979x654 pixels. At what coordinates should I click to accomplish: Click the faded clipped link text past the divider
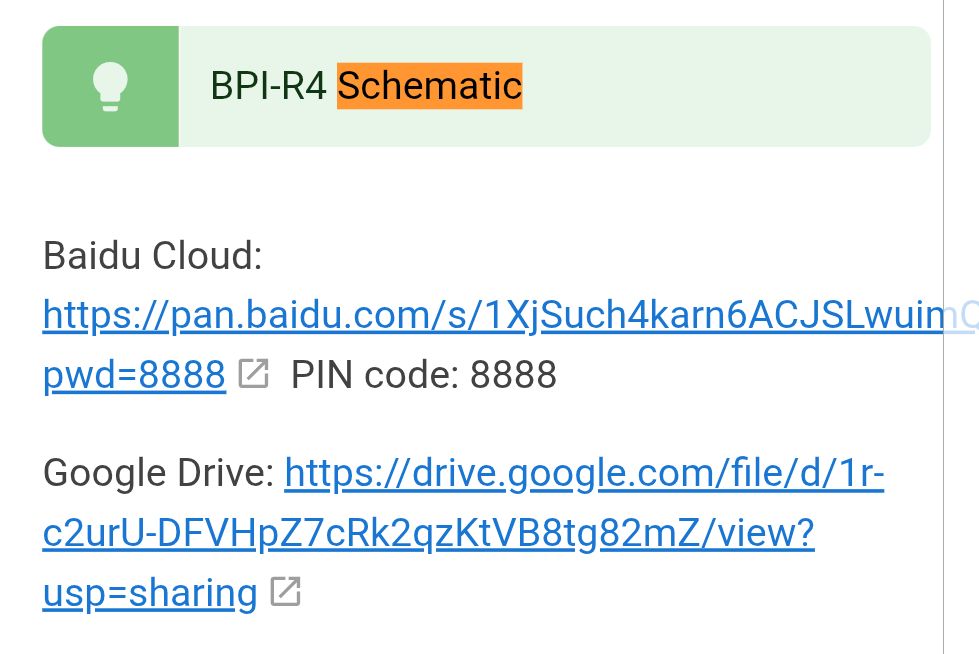click(x=962, y=317)
